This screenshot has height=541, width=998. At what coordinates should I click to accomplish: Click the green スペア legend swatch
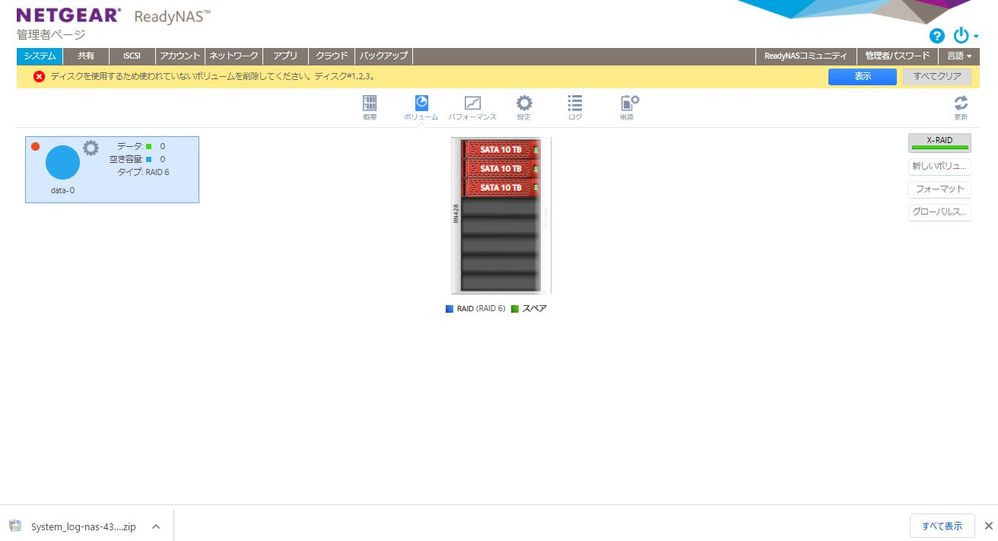tap(515, 309)
